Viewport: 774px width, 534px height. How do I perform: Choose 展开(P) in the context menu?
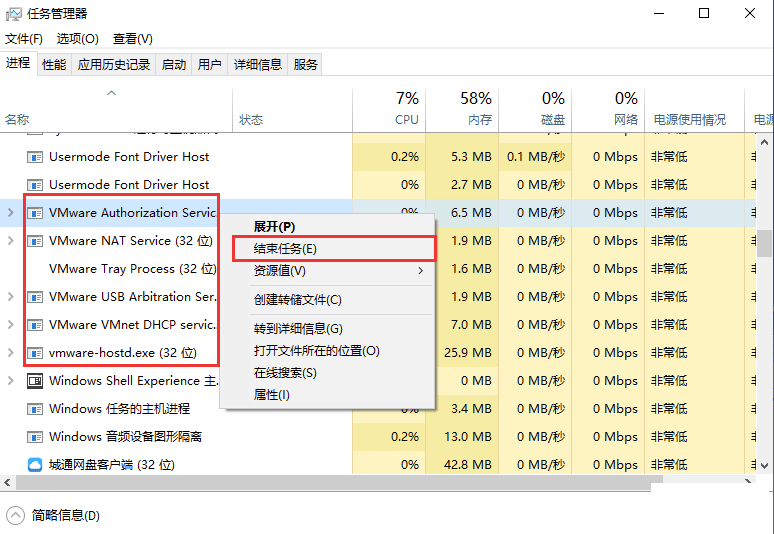tap(327, 227)
